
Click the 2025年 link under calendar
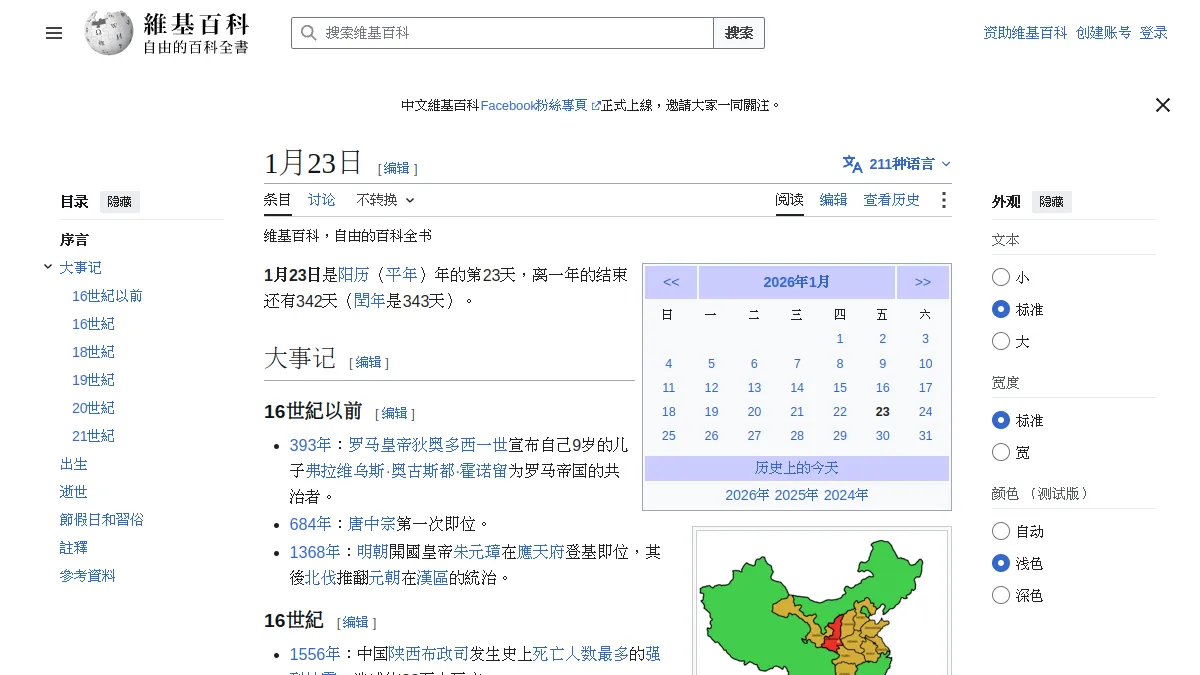click(x=797, y=495)
